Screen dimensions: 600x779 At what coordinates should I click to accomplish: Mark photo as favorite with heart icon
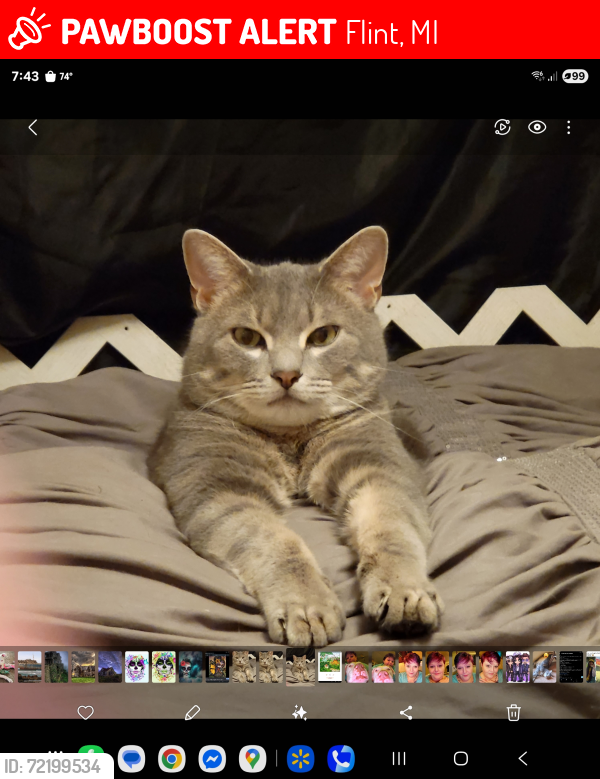point(85,712)
